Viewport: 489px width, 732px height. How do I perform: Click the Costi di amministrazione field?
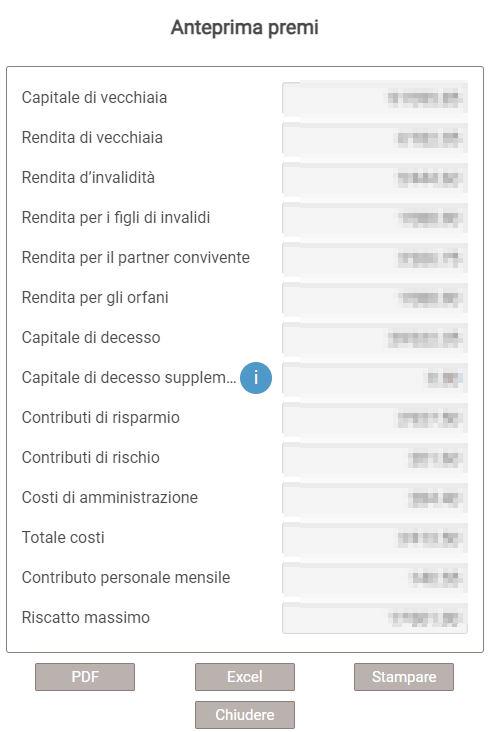click(375, 498)
